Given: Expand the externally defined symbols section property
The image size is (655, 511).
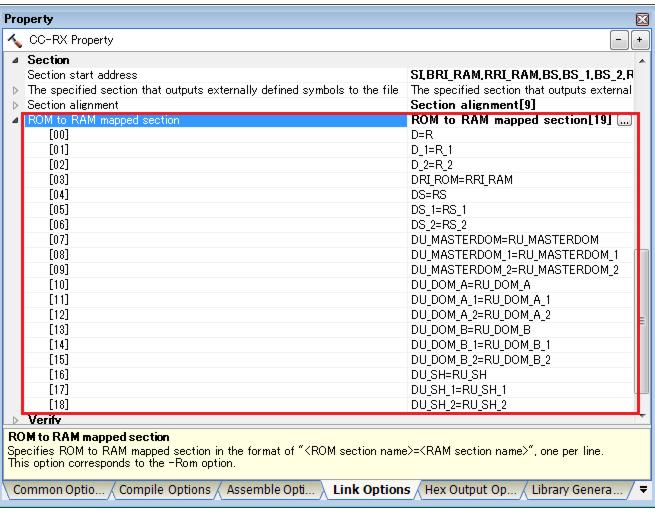Looking at the screenshot, I should pos(14,90).
